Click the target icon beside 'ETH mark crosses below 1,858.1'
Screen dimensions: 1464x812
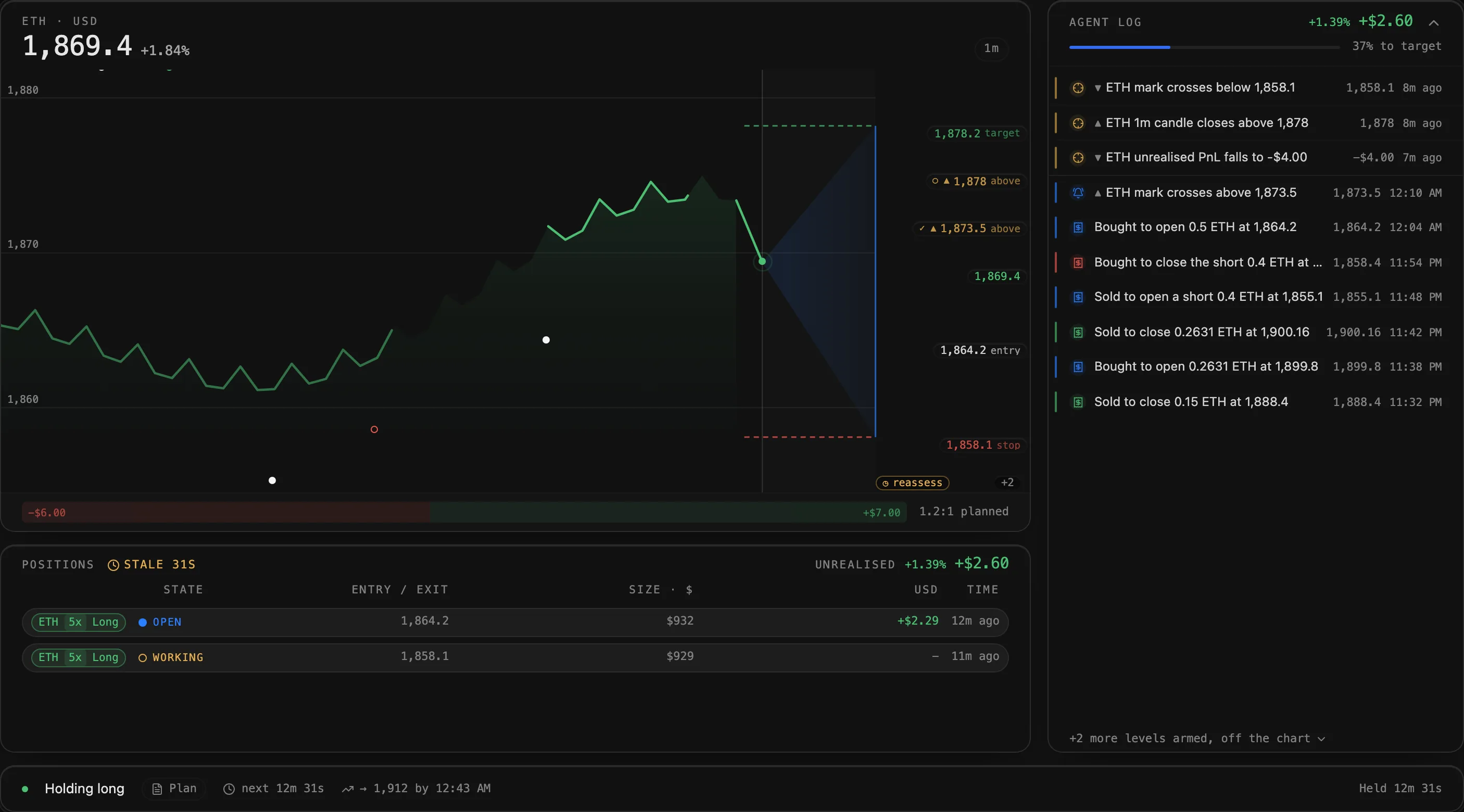(1078, 88)
